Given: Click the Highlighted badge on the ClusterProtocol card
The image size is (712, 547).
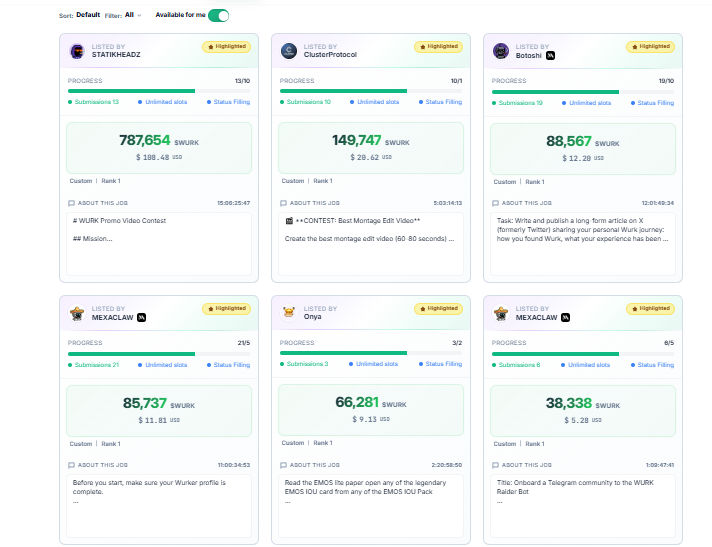Looking at the screenshot, I should coord(438,47).
